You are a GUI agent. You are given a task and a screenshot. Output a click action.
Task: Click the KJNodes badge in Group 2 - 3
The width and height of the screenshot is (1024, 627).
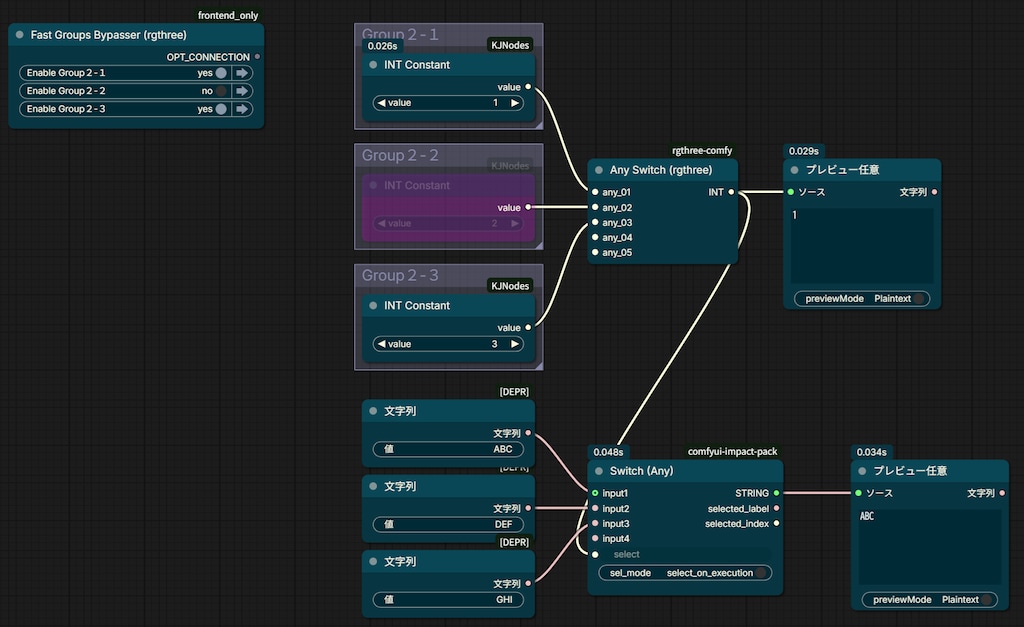click(x=510, y=285)
